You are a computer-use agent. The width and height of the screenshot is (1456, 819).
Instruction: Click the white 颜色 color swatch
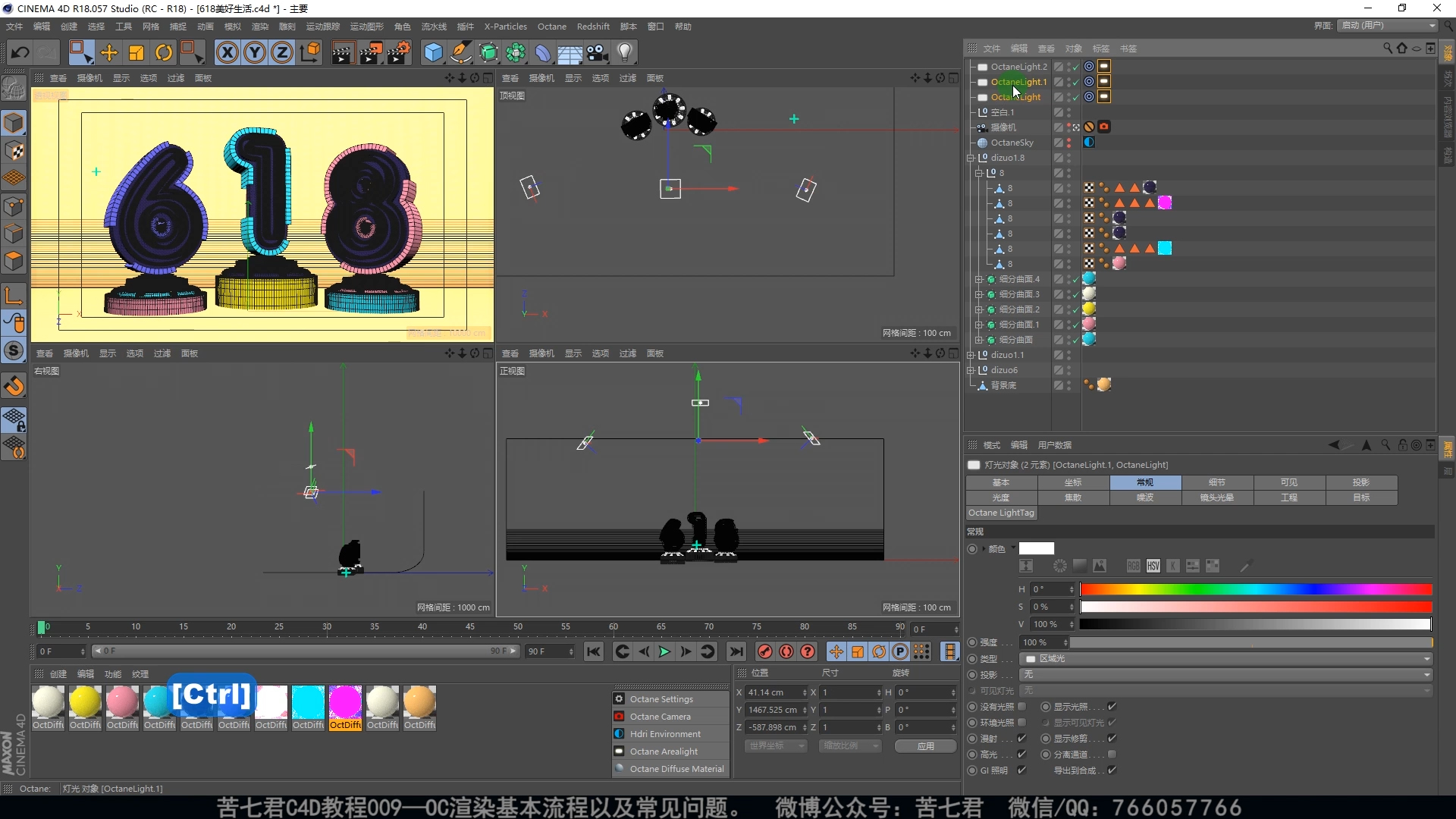pos(1036,548)
